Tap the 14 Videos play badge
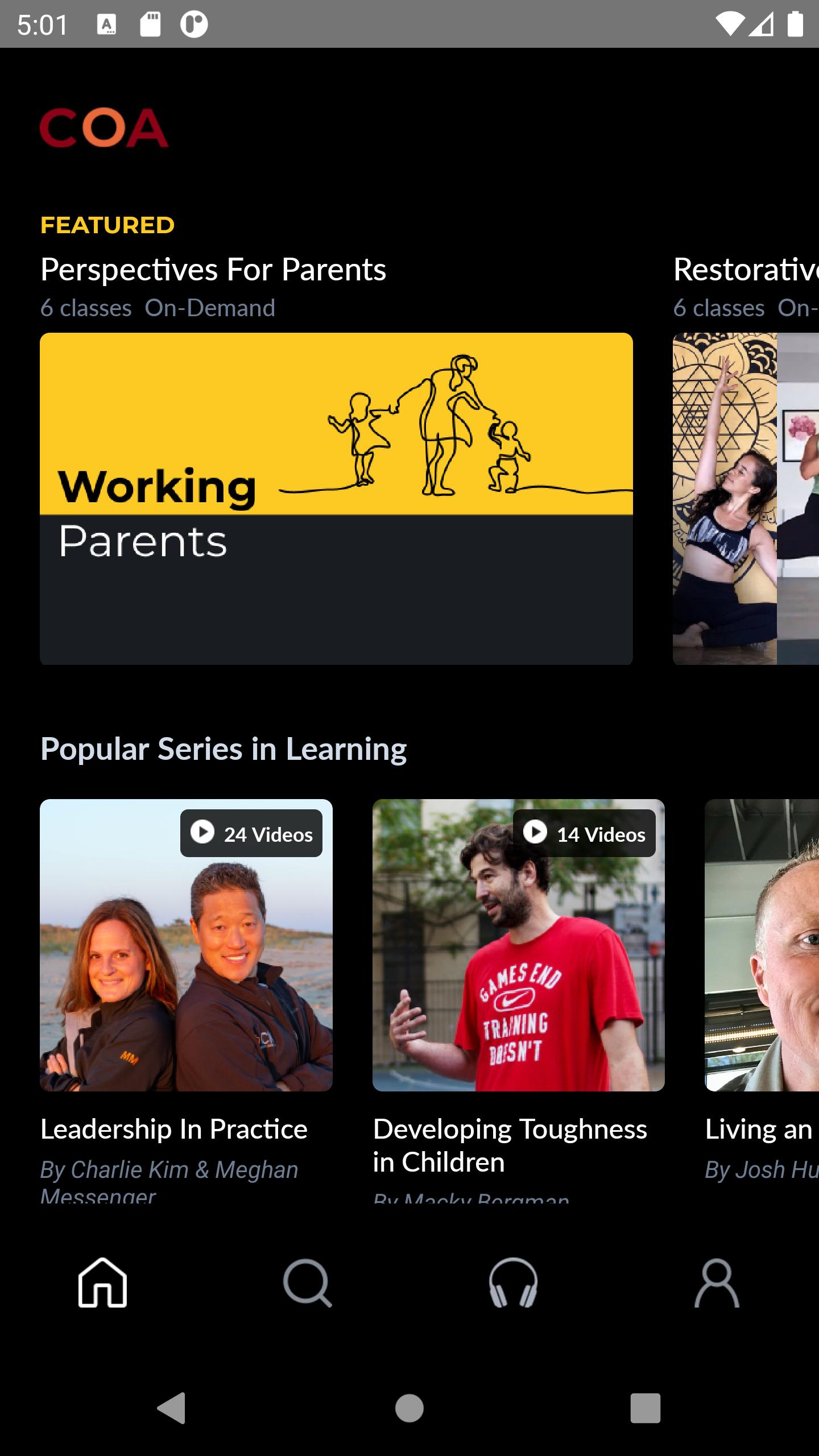Screen dimensions: 819x1456 tap(584, 833)
